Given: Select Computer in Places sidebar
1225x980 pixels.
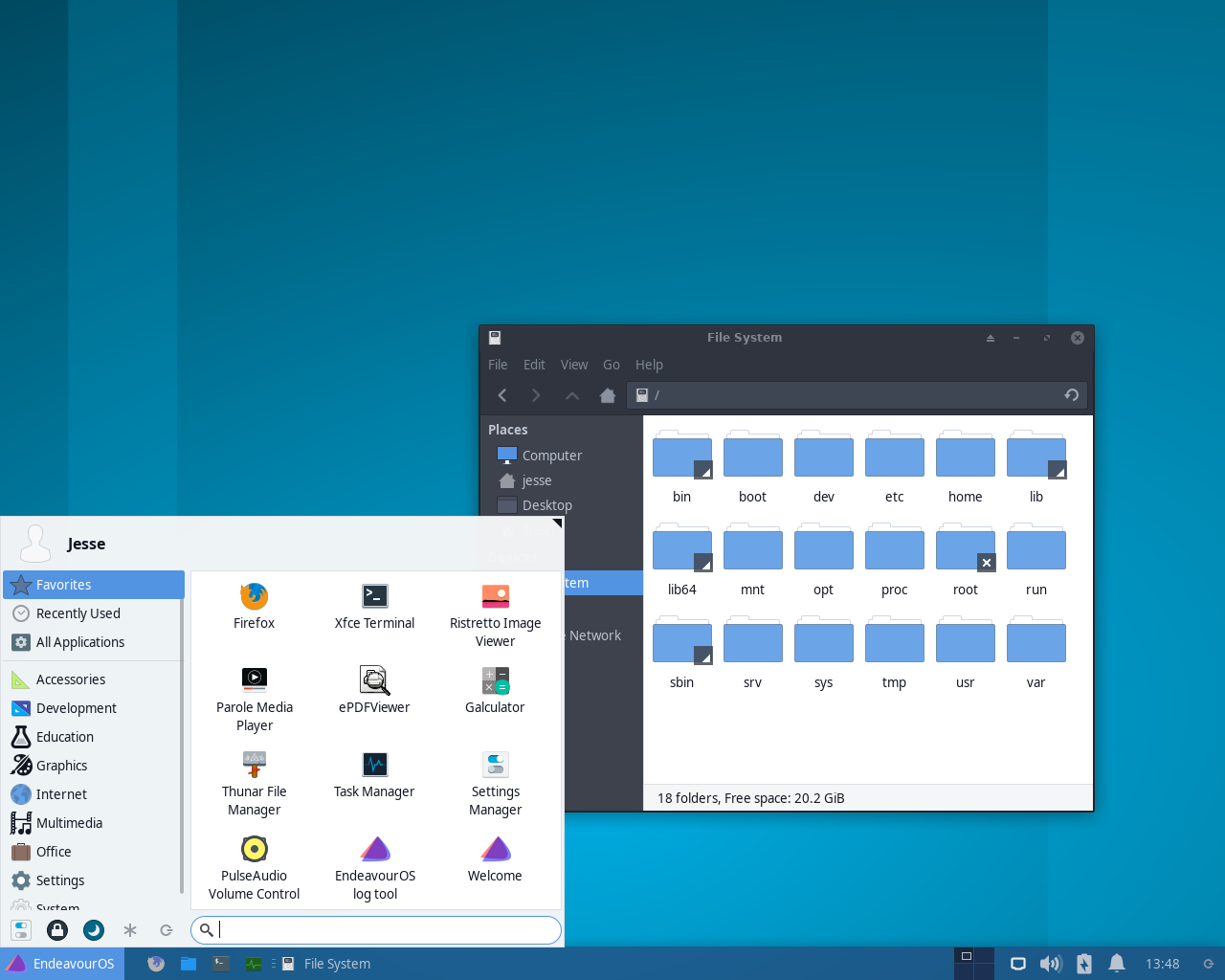Looking at the screenshot, I should 561,456.
